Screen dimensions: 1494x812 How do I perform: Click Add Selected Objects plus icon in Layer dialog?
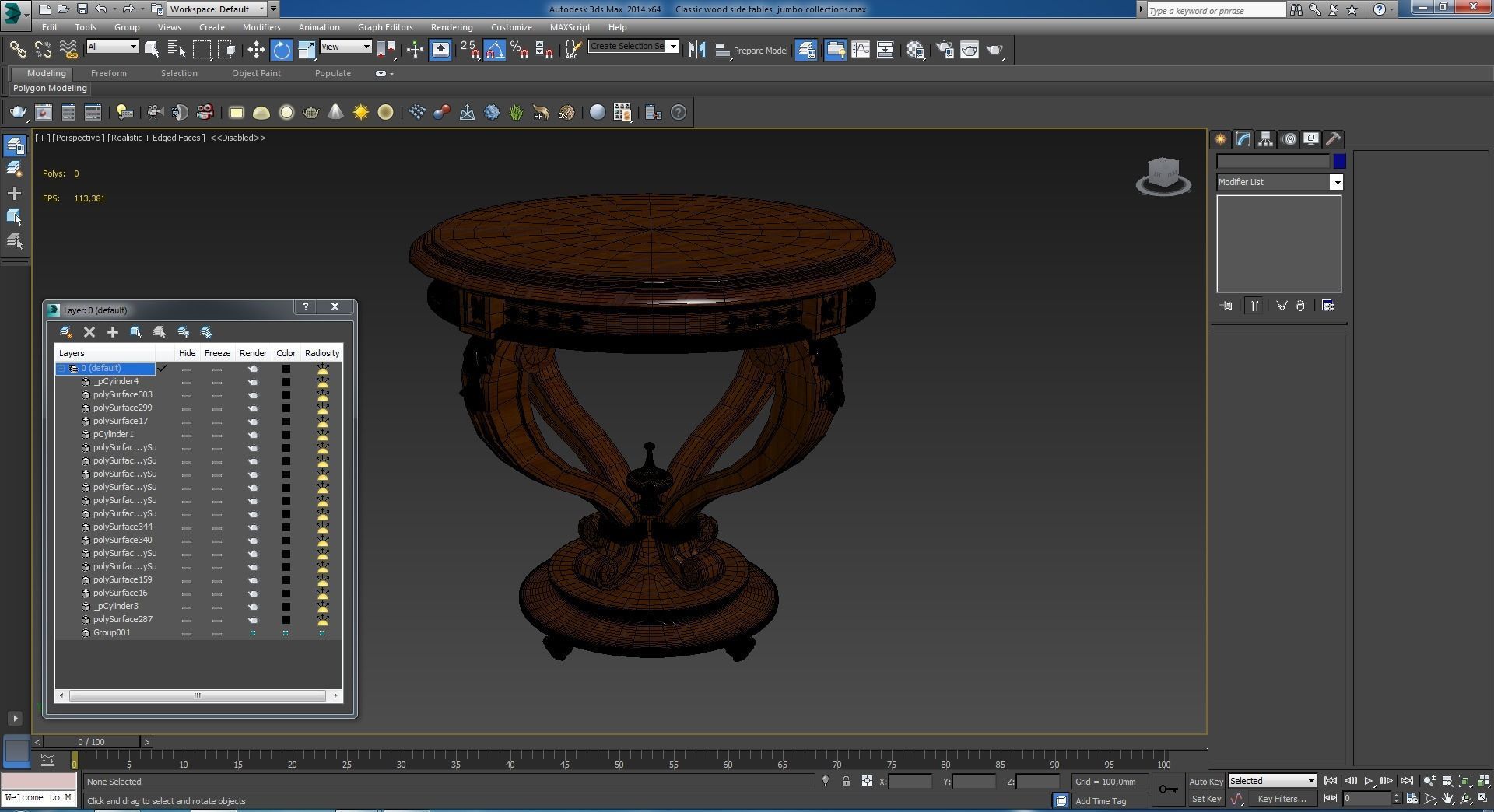click(113, 332)
